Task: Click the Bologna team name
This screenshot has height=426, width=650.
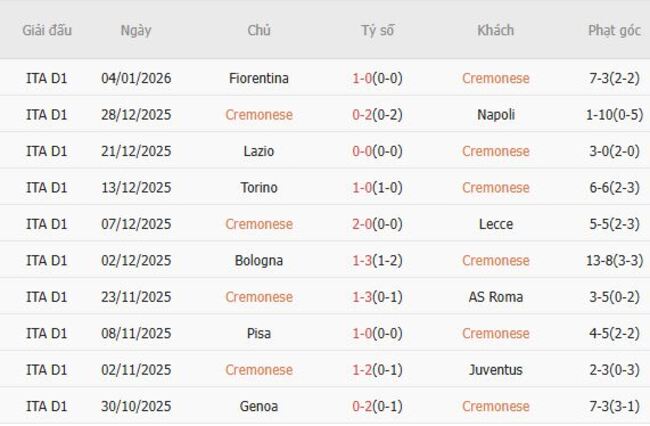Action: [259, 261]
